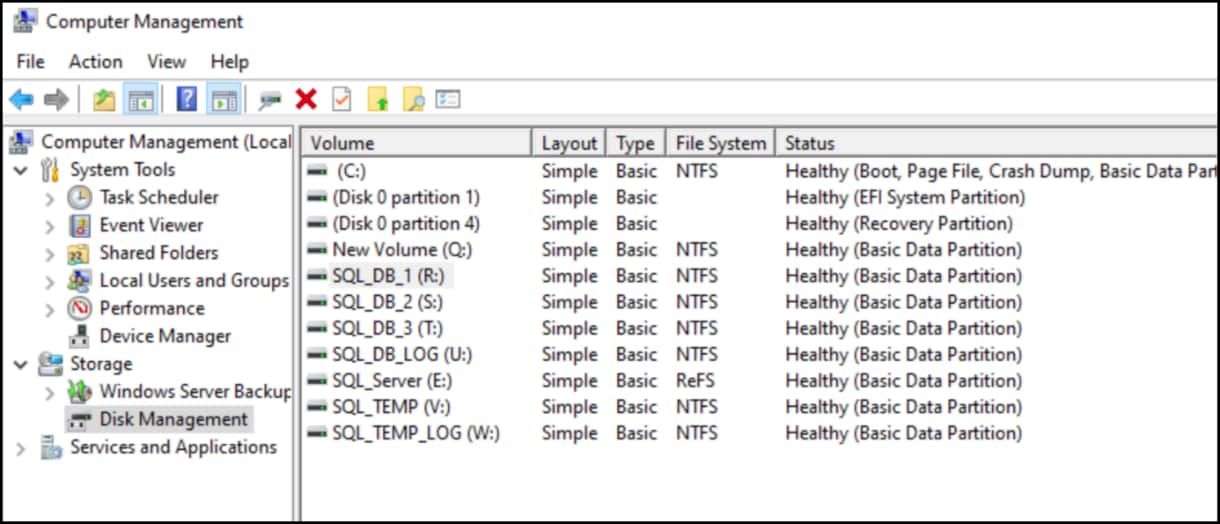Click the Services and Applications label

[173, 447]
